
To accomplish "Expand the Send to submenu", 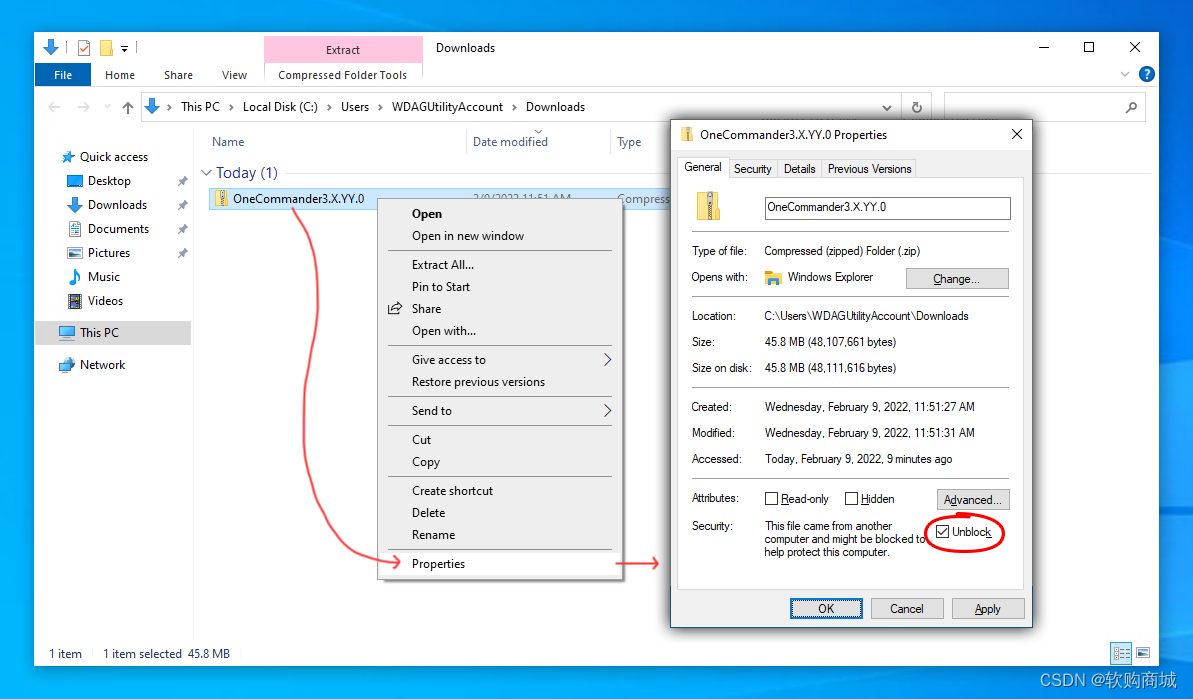I will (500, 411).
